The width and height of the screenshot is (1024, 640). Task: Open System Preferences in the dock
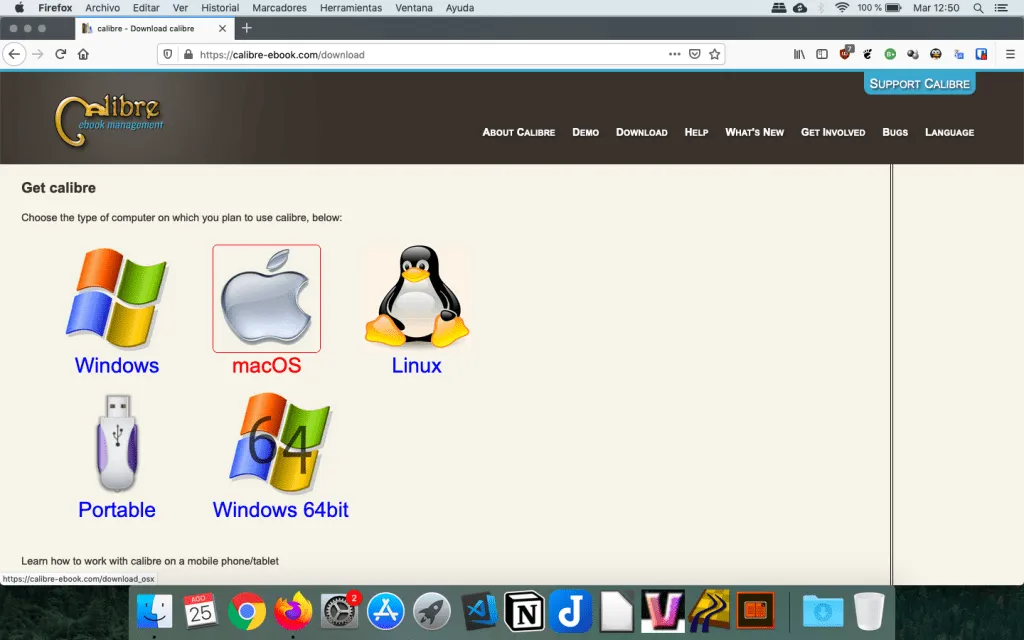tap(340, 611)
